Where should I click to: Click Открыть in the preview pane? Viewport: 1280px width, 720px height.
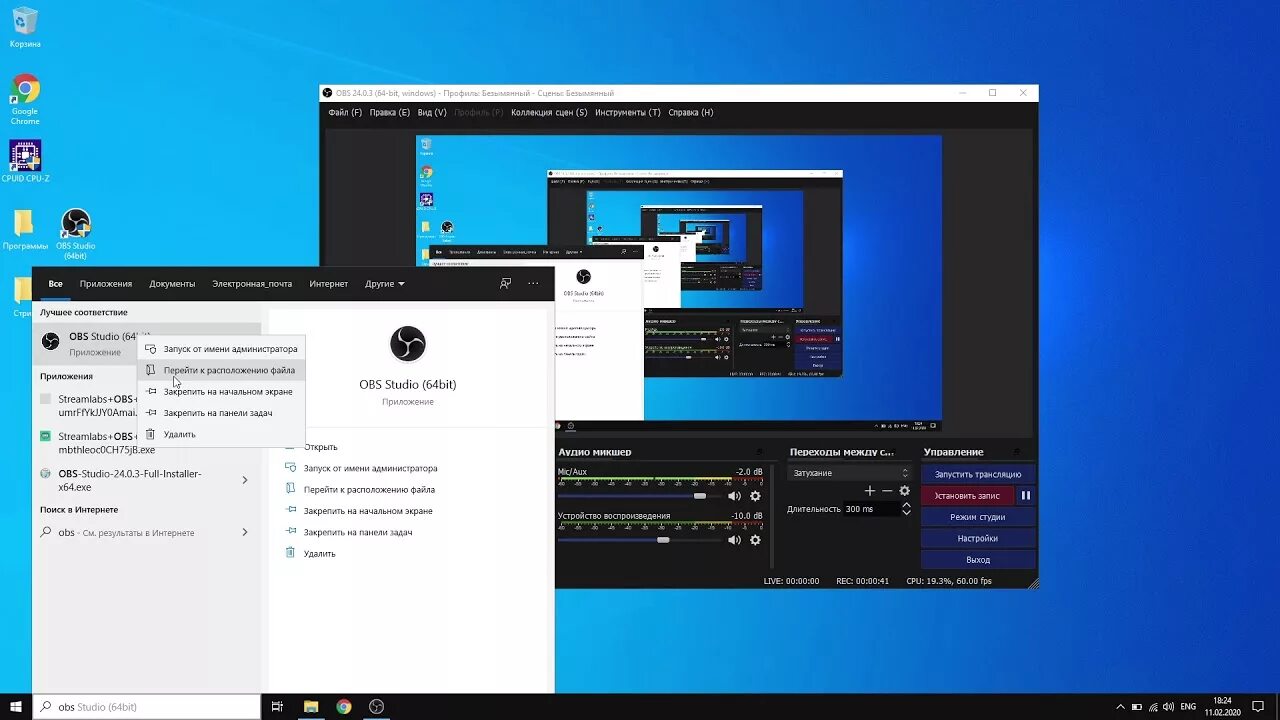(x=321, y=447)
